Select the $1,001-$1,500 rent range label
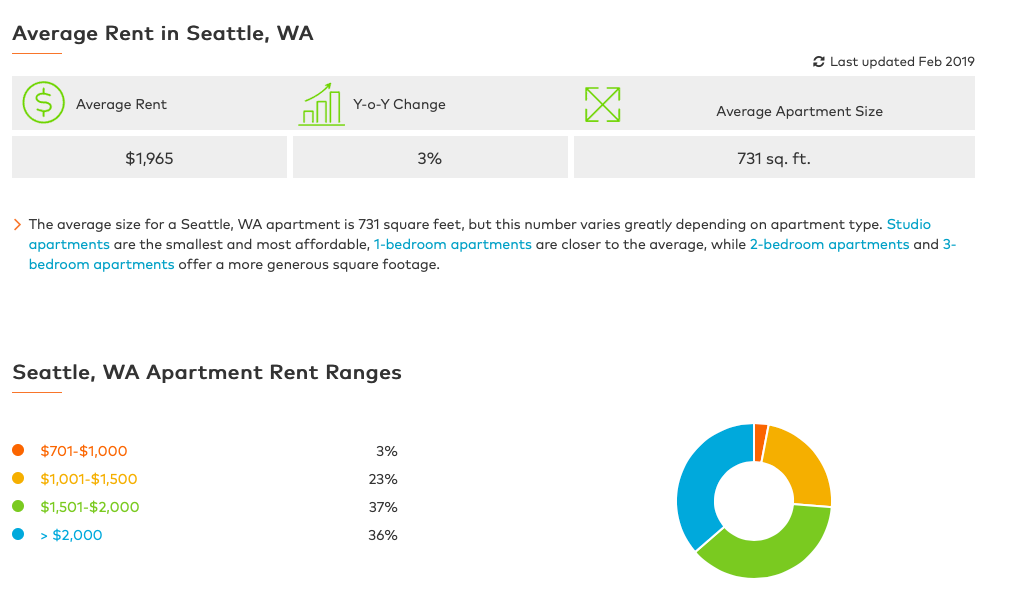The height and width of the screenshot is (592, 1016). click(89, 479)
